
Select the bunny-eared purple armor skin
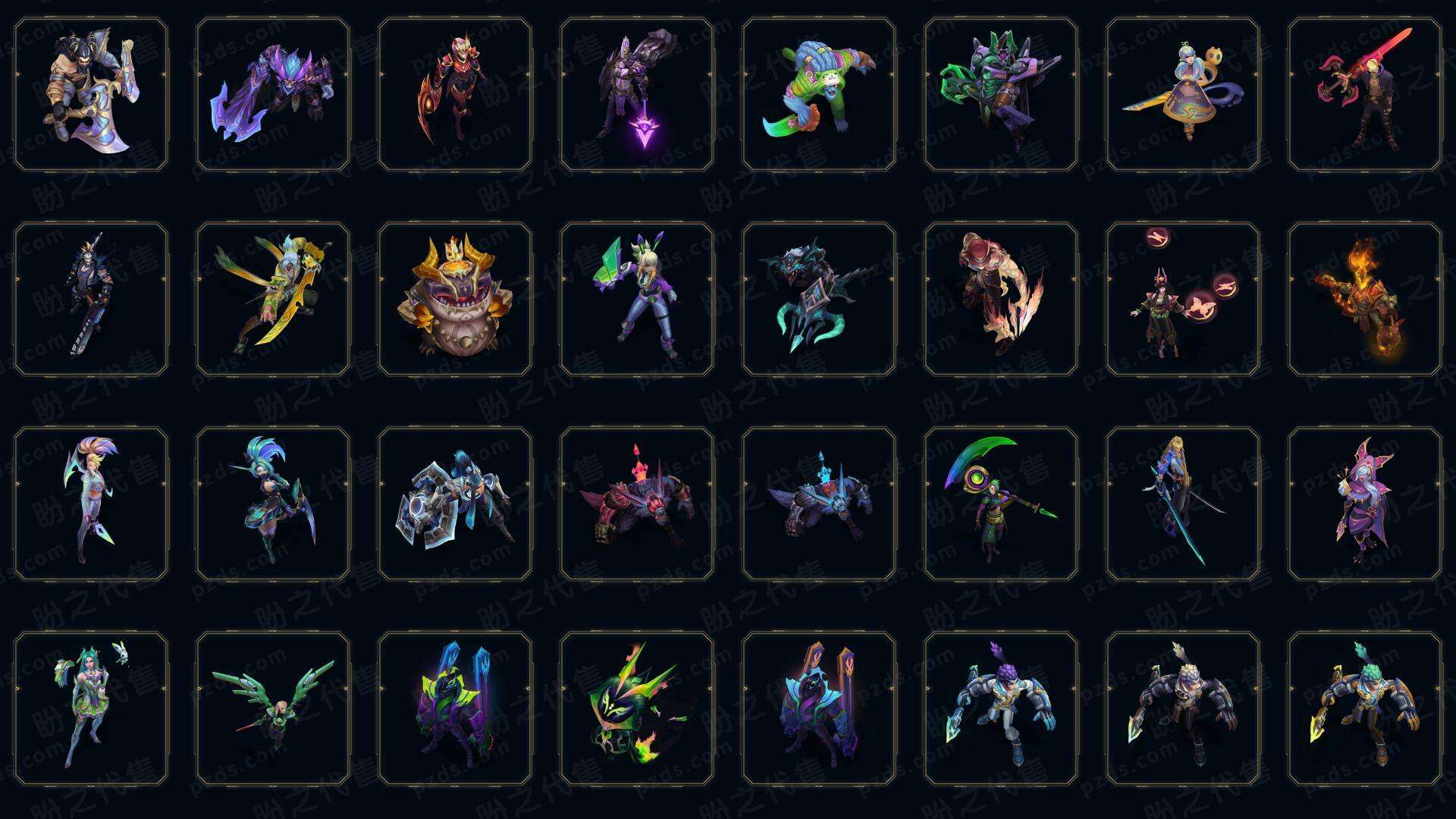point(637,299)
